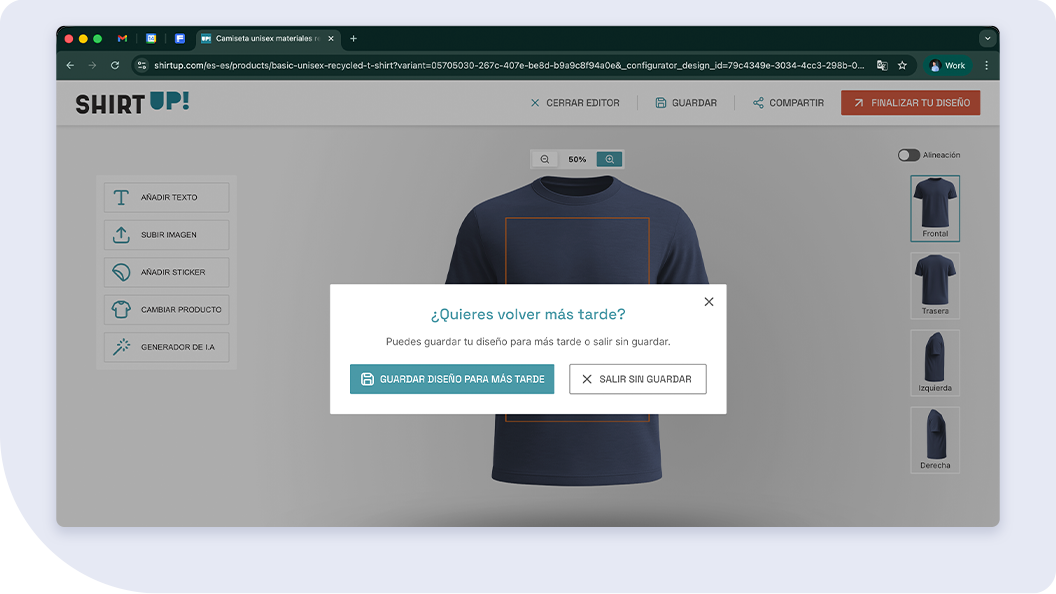This screenshot has width=1056, height=594.
Task: Click the site information icon in address bar
Action: click(x=141, y=65)
